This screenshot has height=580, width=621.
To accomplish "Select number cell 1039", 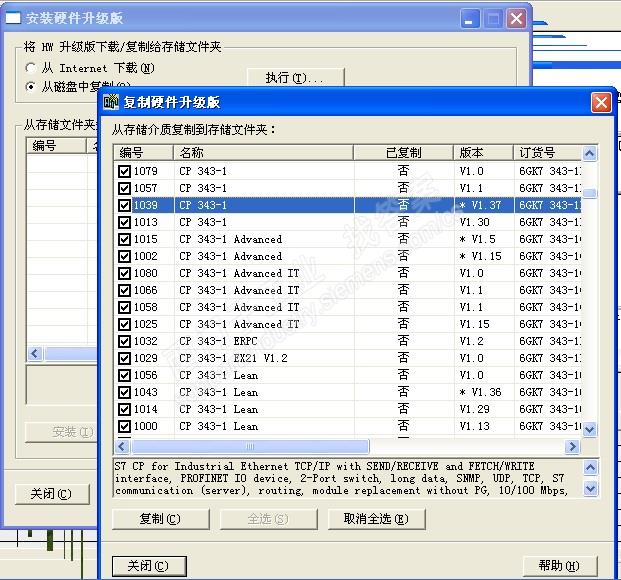I will tap(145, 205).
